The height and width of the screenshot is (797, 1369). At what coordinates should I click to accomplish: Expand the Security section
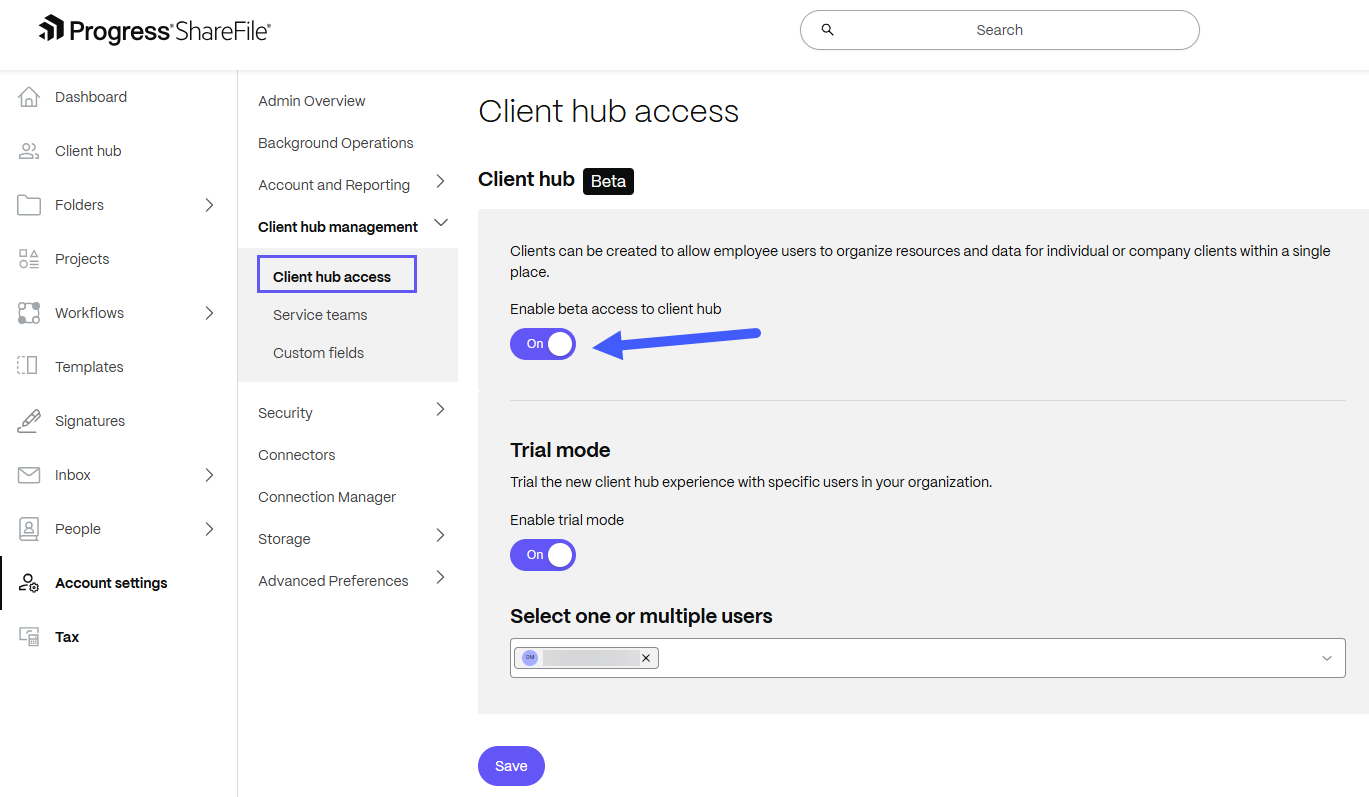[x=285, y=412]
